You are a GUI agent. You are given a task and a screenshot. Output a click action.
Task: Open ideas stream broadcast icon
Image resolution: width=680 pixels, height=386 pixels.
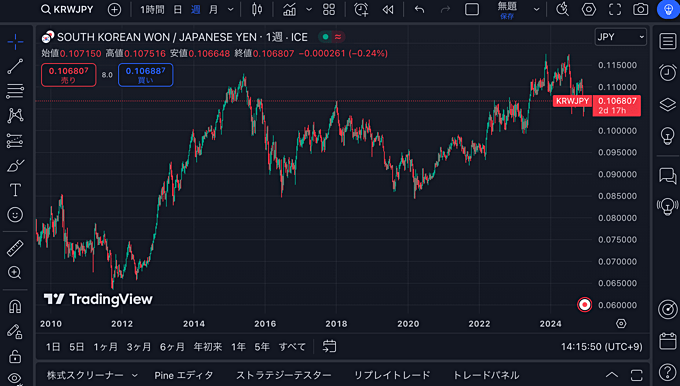click(667, 206)
